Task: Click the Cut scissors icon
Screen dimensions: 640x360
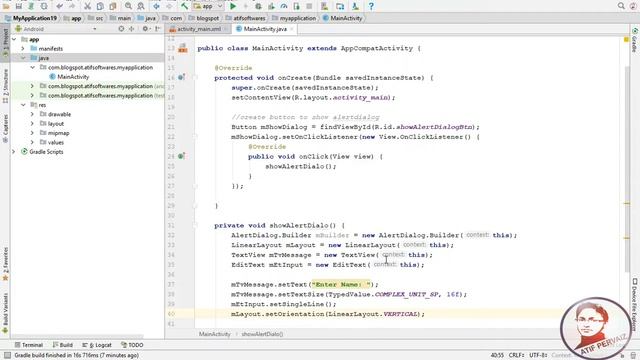Action: (87, 6)
